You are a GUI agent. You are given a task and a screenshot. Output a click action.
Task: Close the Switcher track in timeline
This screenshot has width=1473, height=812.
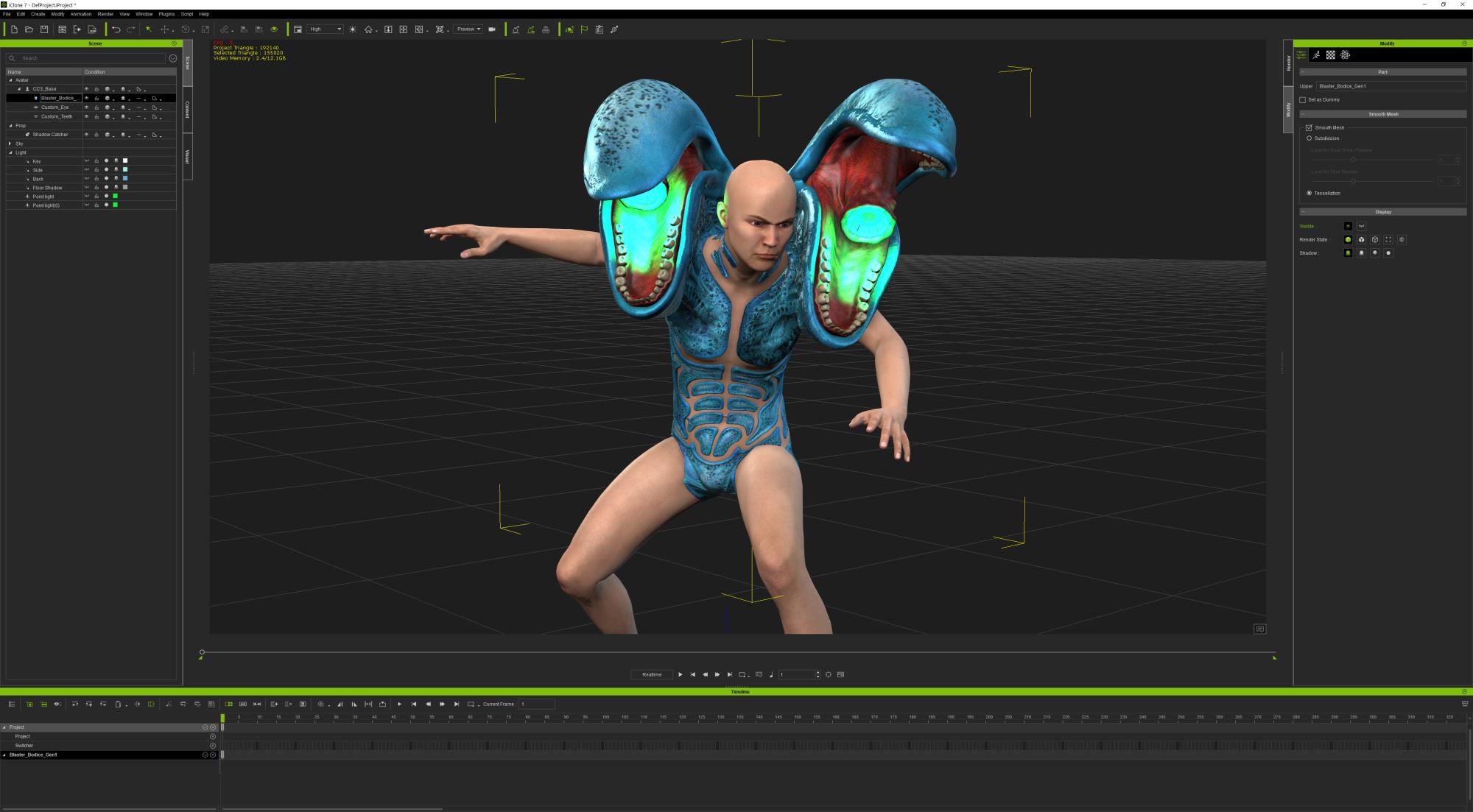click(213, 746)
